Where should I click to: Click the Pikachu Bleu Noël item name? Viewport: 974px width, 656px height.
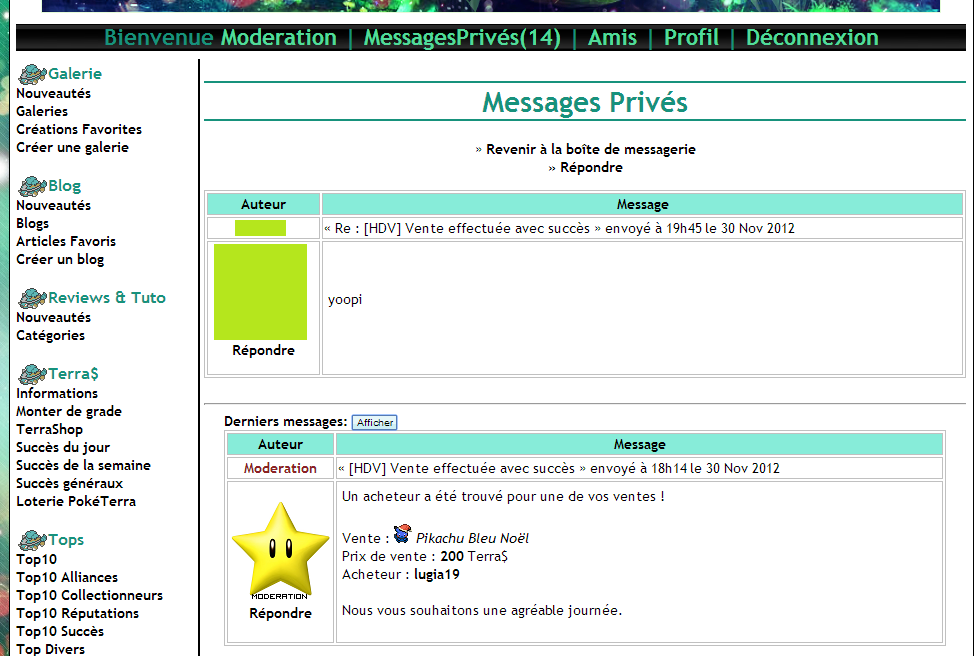(472, 538)
